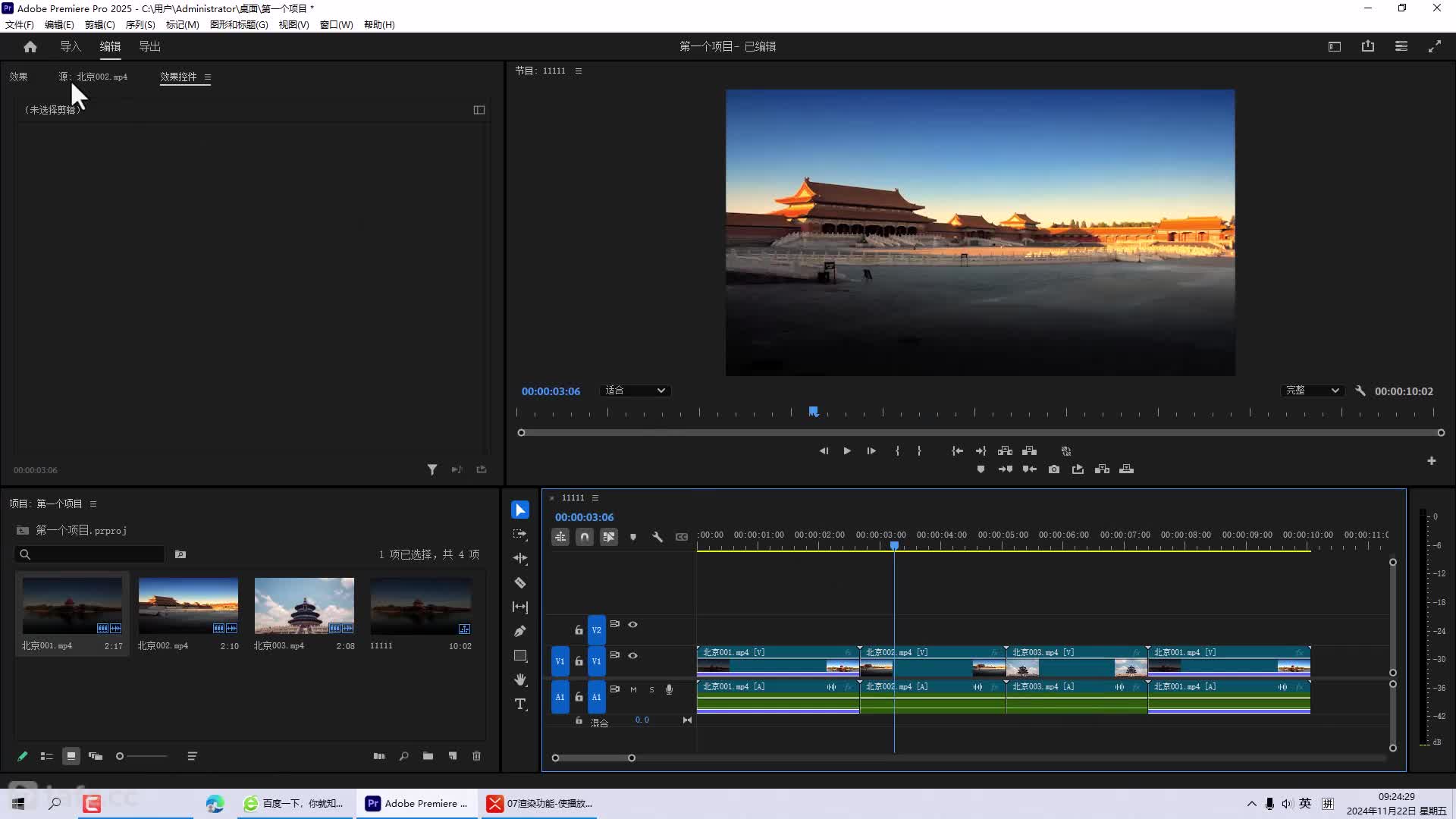Click the Find magnifier in project panel

[404, 756]
